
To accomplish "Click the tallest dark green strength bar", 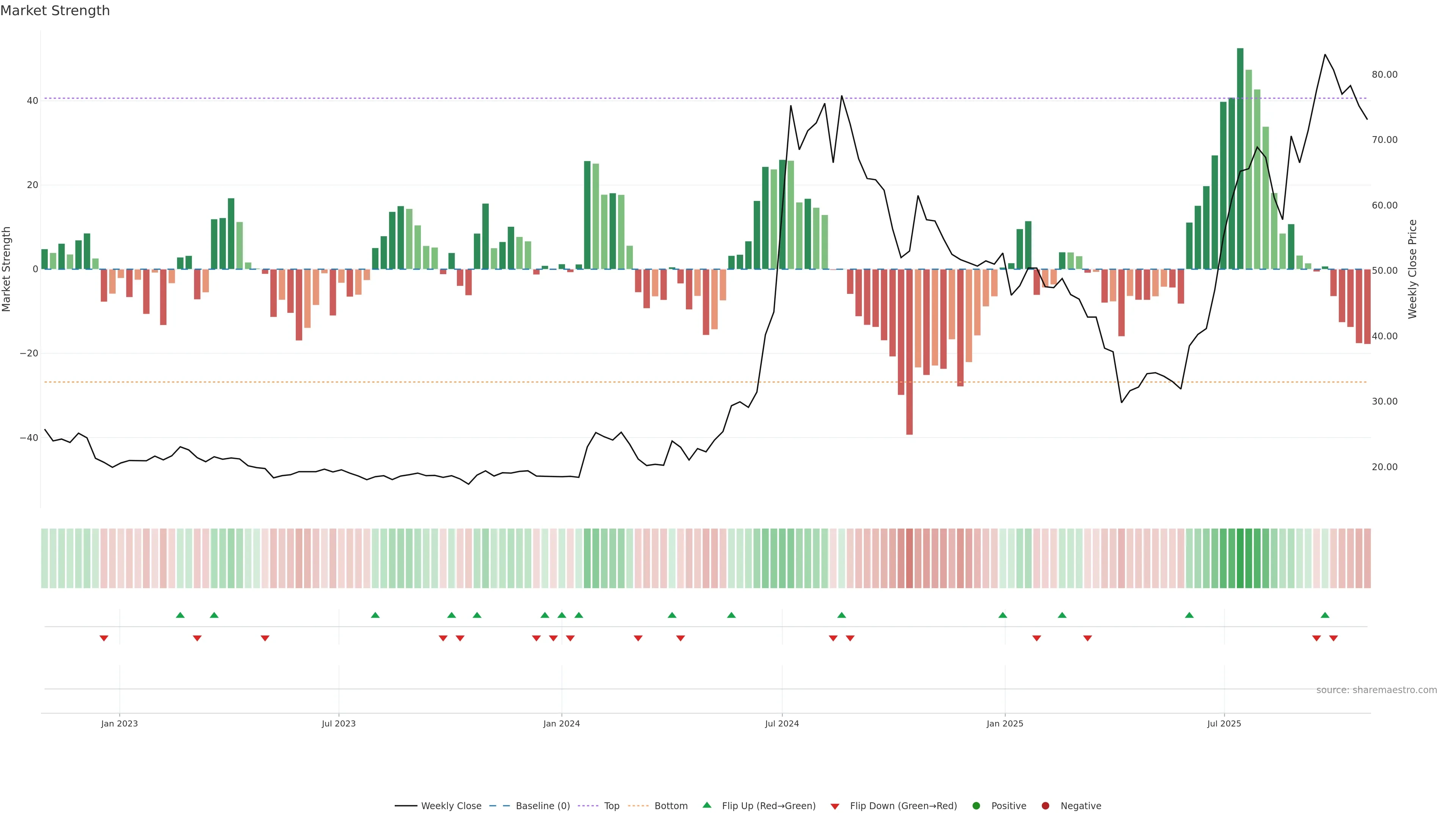I will pos(1240,158).
